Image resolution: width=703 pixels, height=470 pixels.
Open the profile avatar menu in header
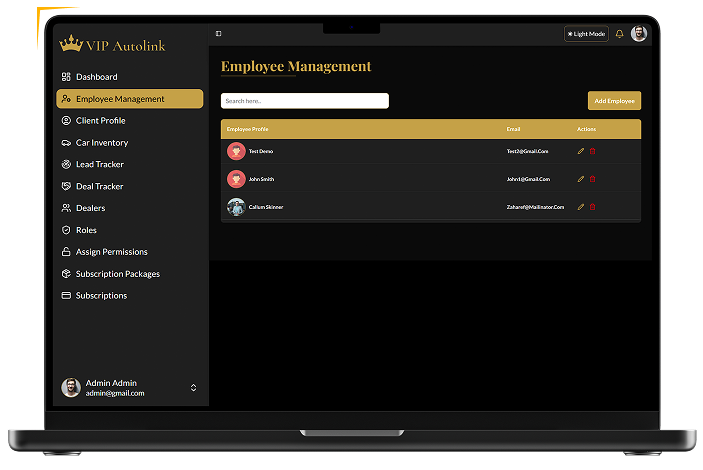[x=639, y=34]
